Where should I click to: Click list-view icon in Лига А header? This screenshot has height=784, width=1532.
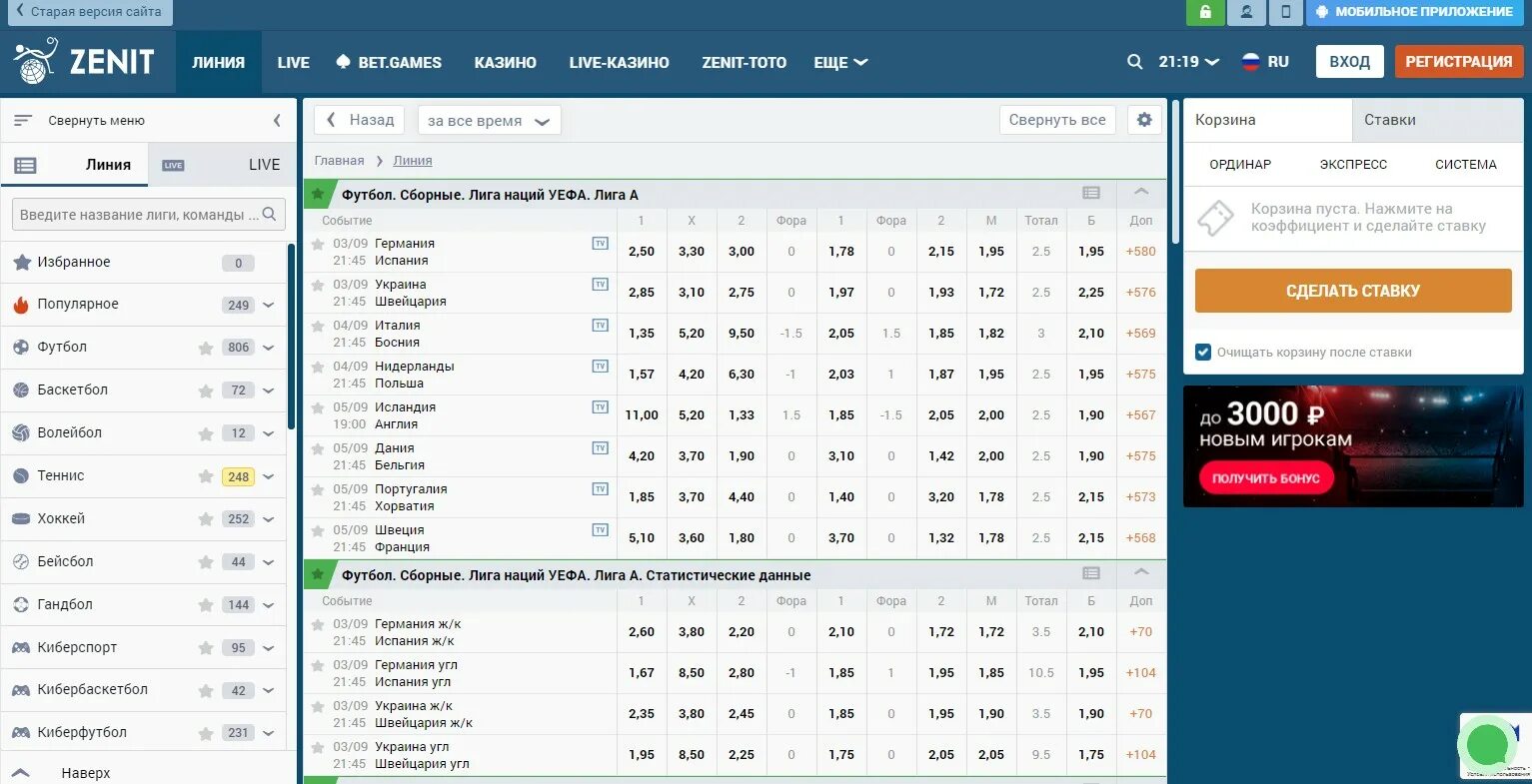[1091, 193]
